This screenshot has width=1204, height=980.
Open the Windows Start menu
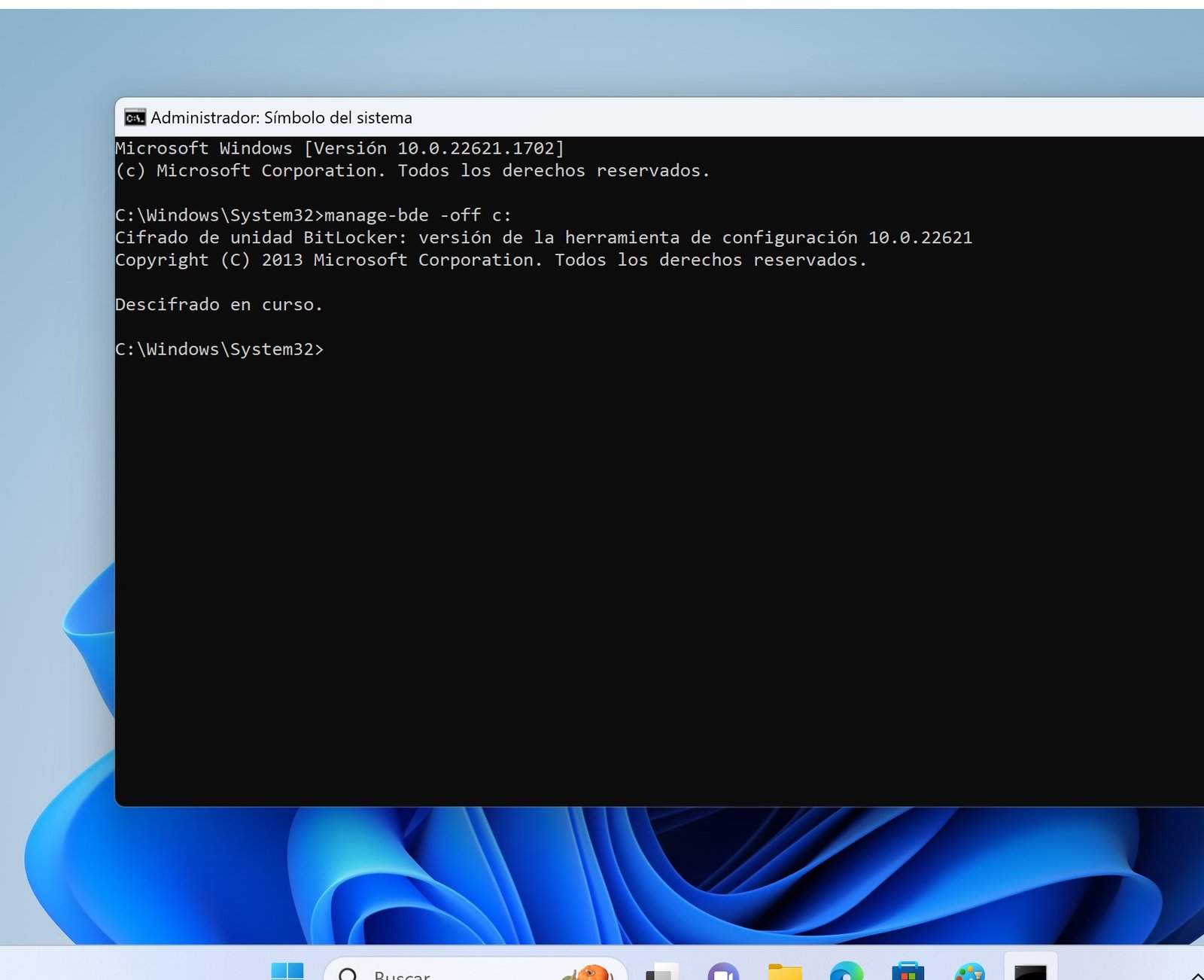coord(287,972)
